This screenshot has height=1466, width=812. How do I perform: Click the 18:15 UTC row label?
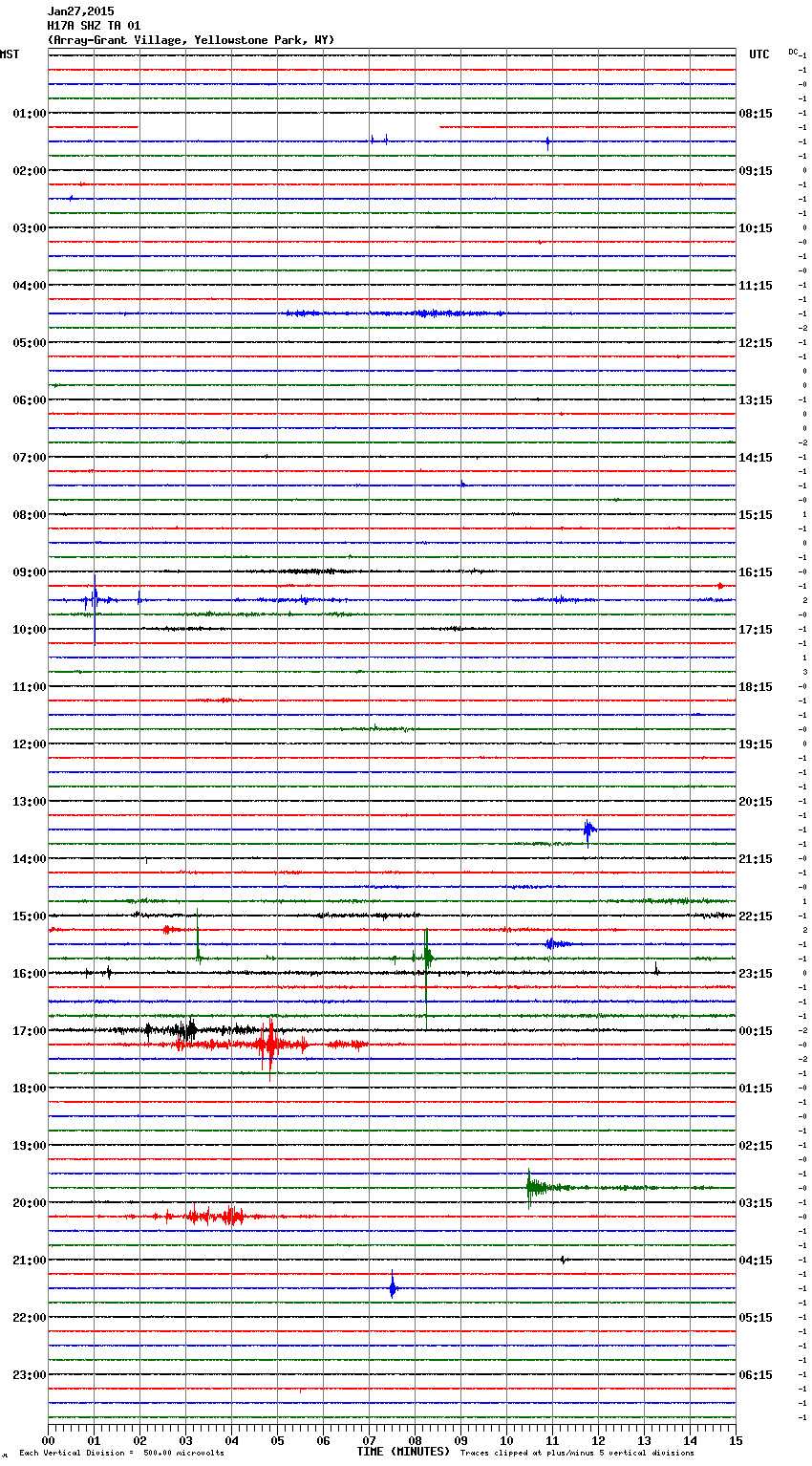(756, 687)
